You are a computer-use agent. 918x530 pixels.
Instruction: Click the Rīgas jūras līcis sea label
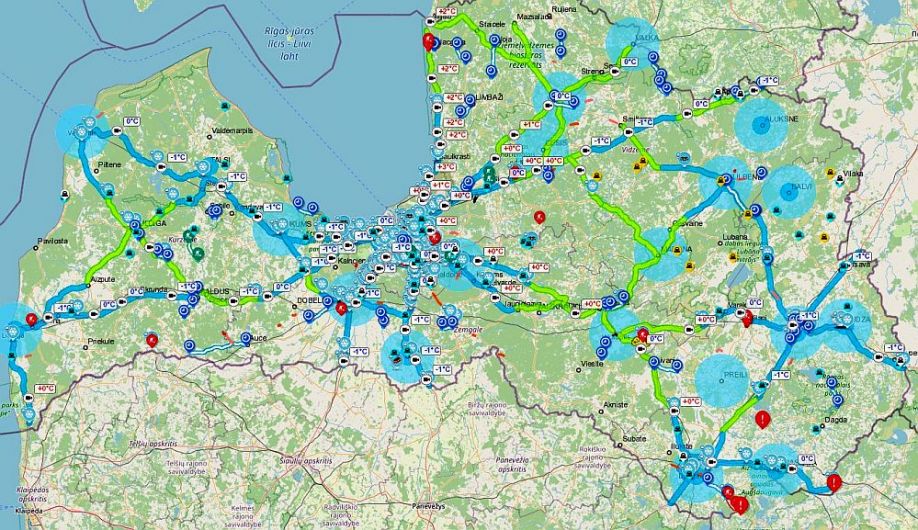(x=289, y=43)
